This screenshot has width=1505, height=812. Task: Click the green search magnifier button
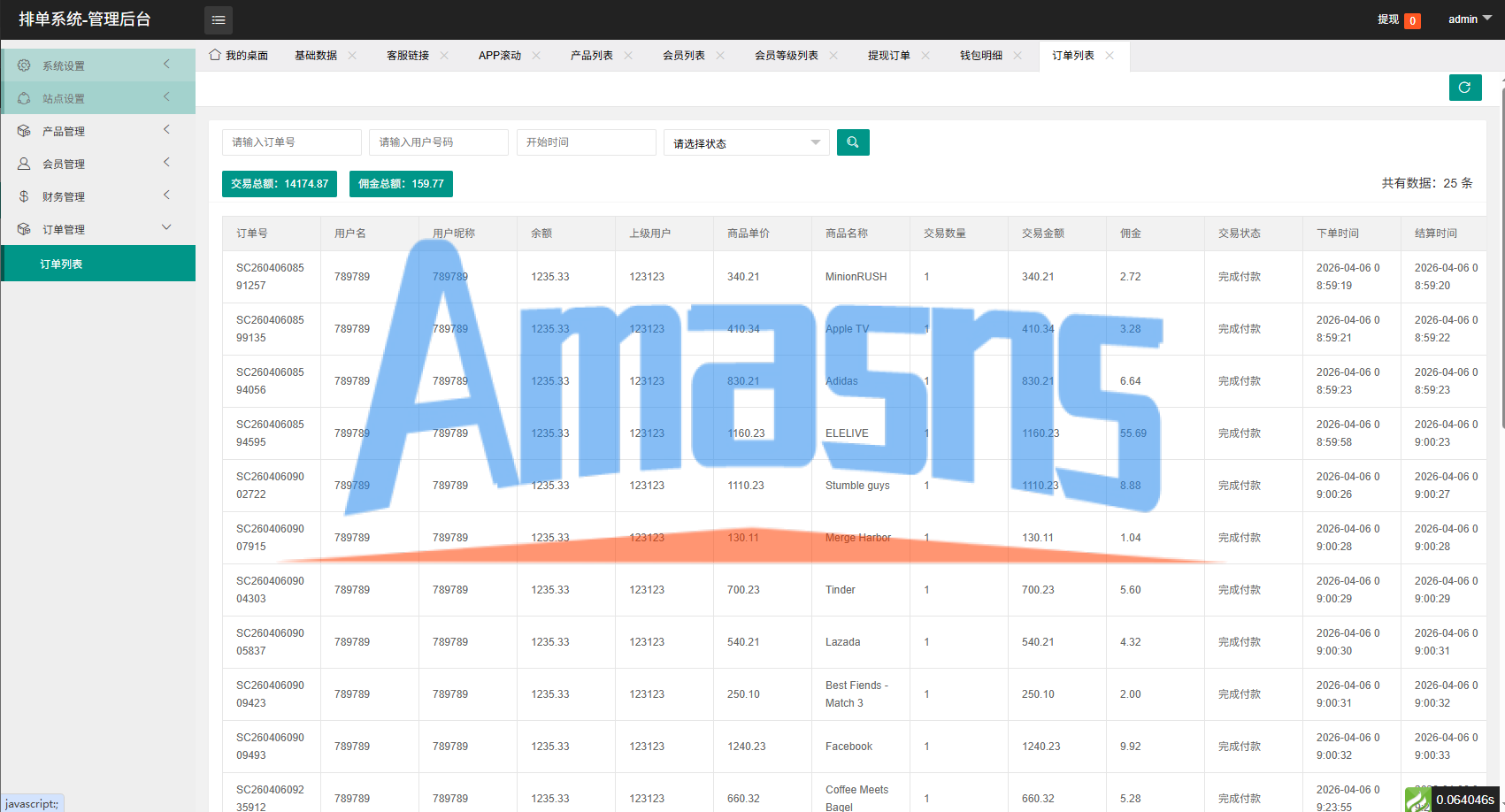pyautogui.click(x=853, y=142)
